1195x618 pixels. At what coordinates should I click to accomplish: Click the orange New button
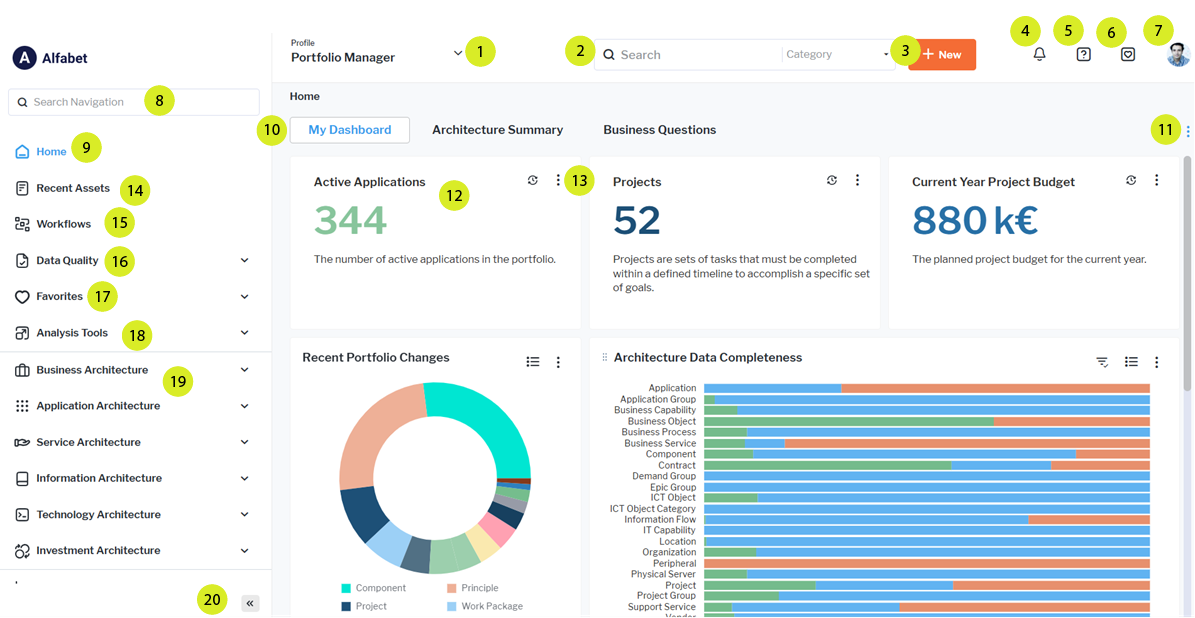point(941,55)
